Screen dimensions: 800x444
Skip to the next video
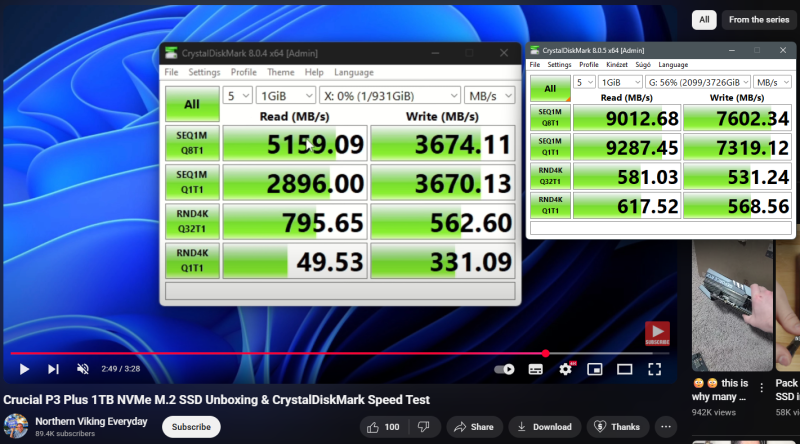53,369
